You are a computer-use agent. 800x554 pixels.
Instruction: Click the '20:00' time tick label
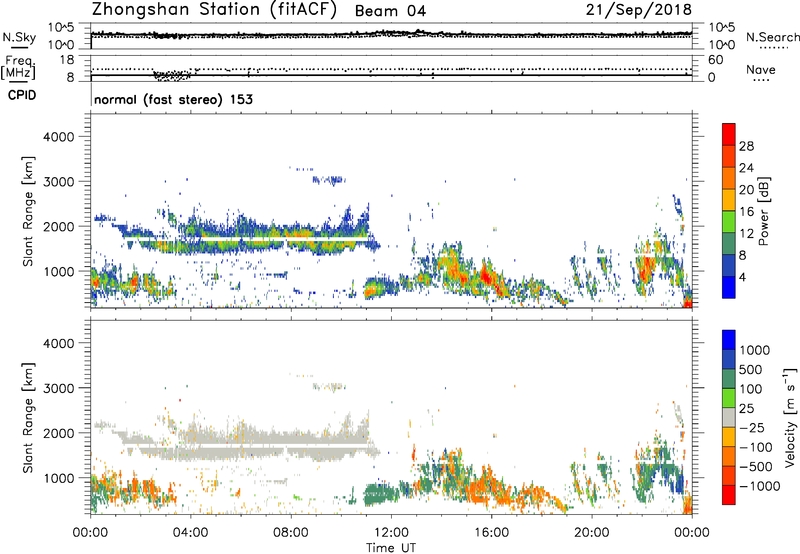click(x=592, y=533)
